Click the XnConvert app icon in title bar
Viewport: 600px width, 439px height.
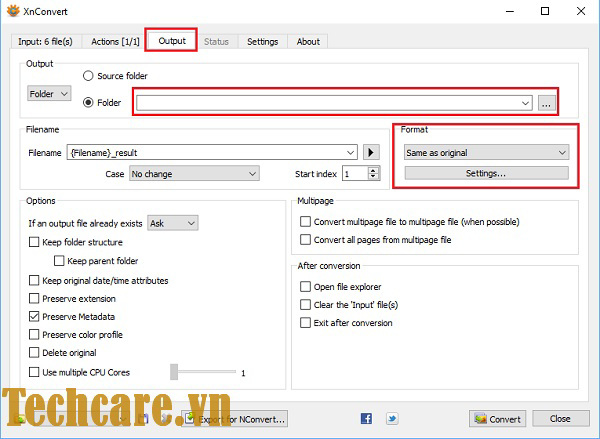coord(13,11)
